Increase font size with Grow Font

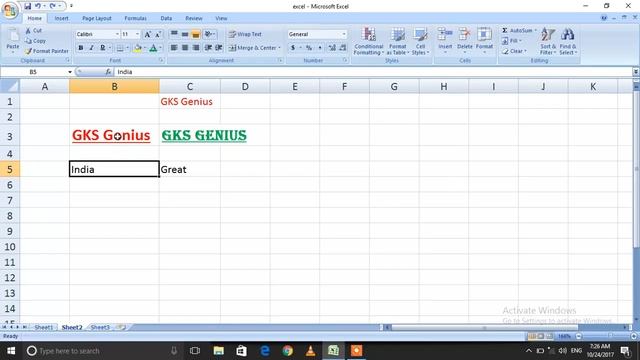pyautogui.click(x=148, y=34)
